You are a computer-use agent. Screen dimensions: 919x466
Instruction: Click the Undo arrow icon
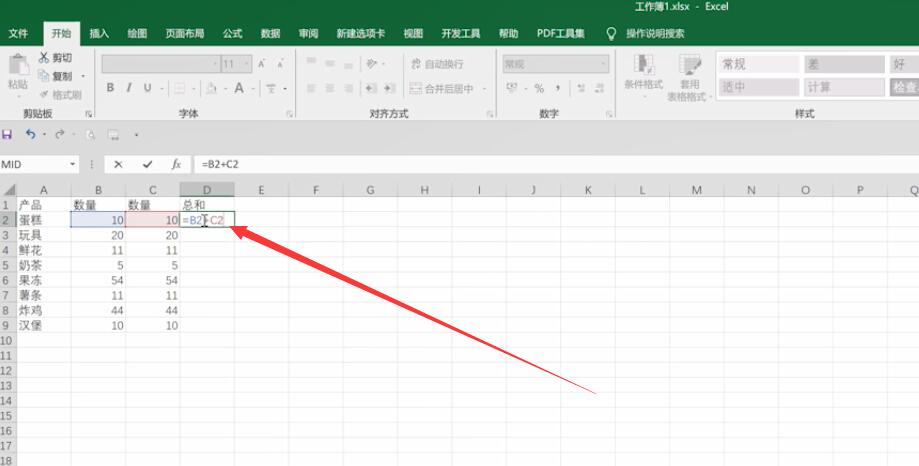pos(30,135)
